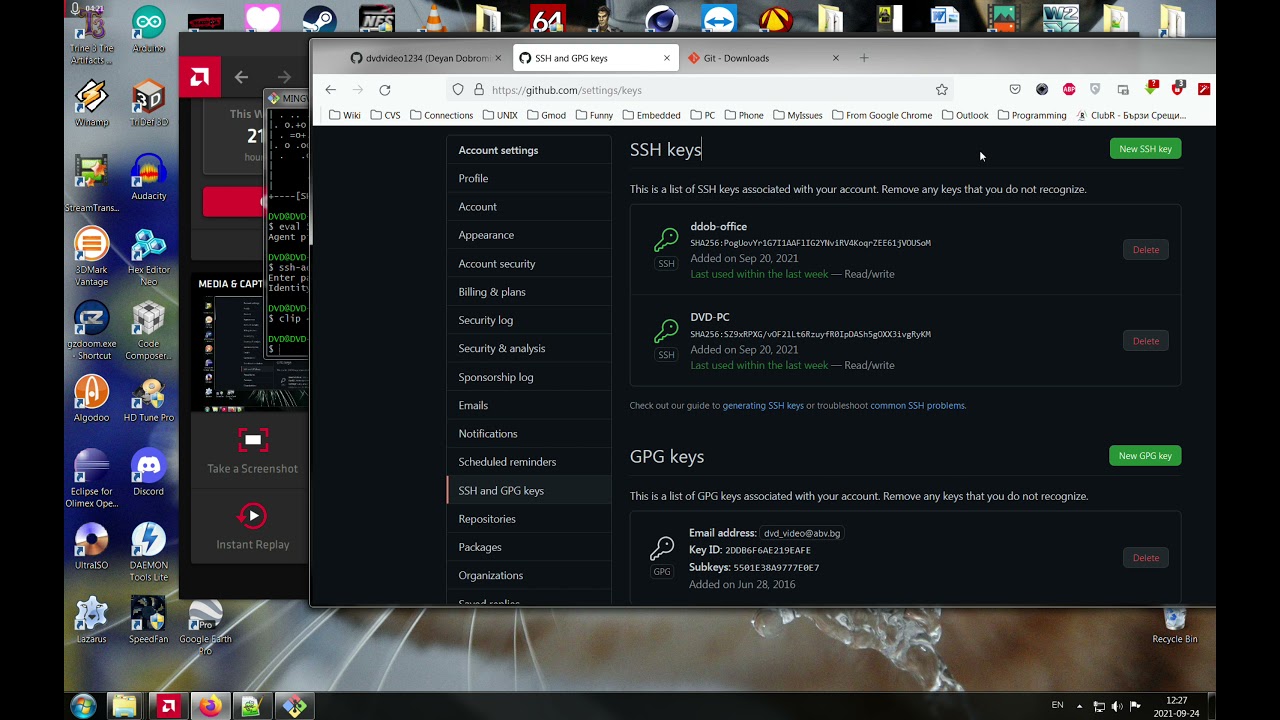Launch Discord from the desktop
1280x720 pixels.
[x=148, y=474]
